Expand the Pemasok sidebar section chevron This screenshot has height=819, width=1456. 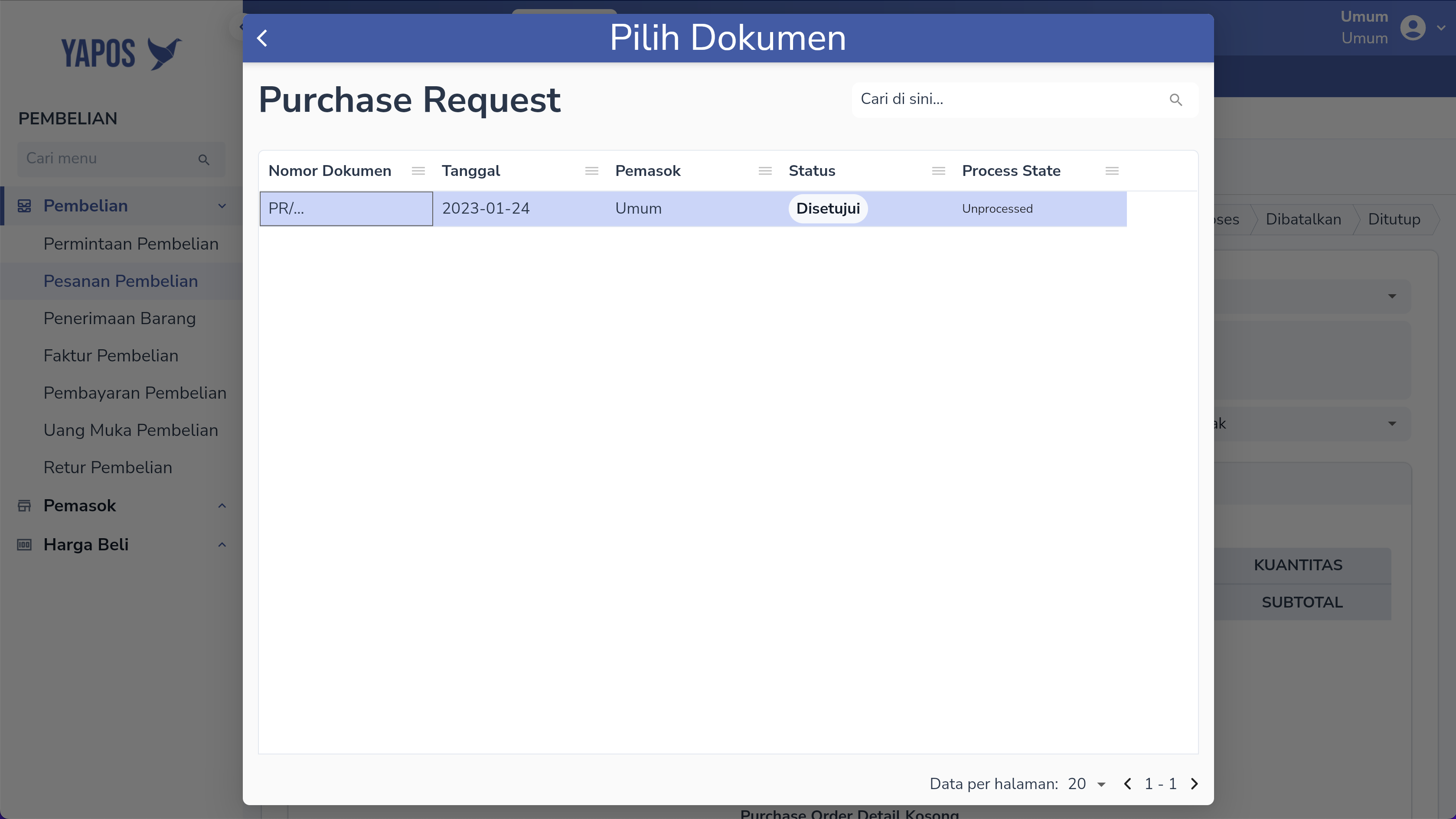pos(222,506)
